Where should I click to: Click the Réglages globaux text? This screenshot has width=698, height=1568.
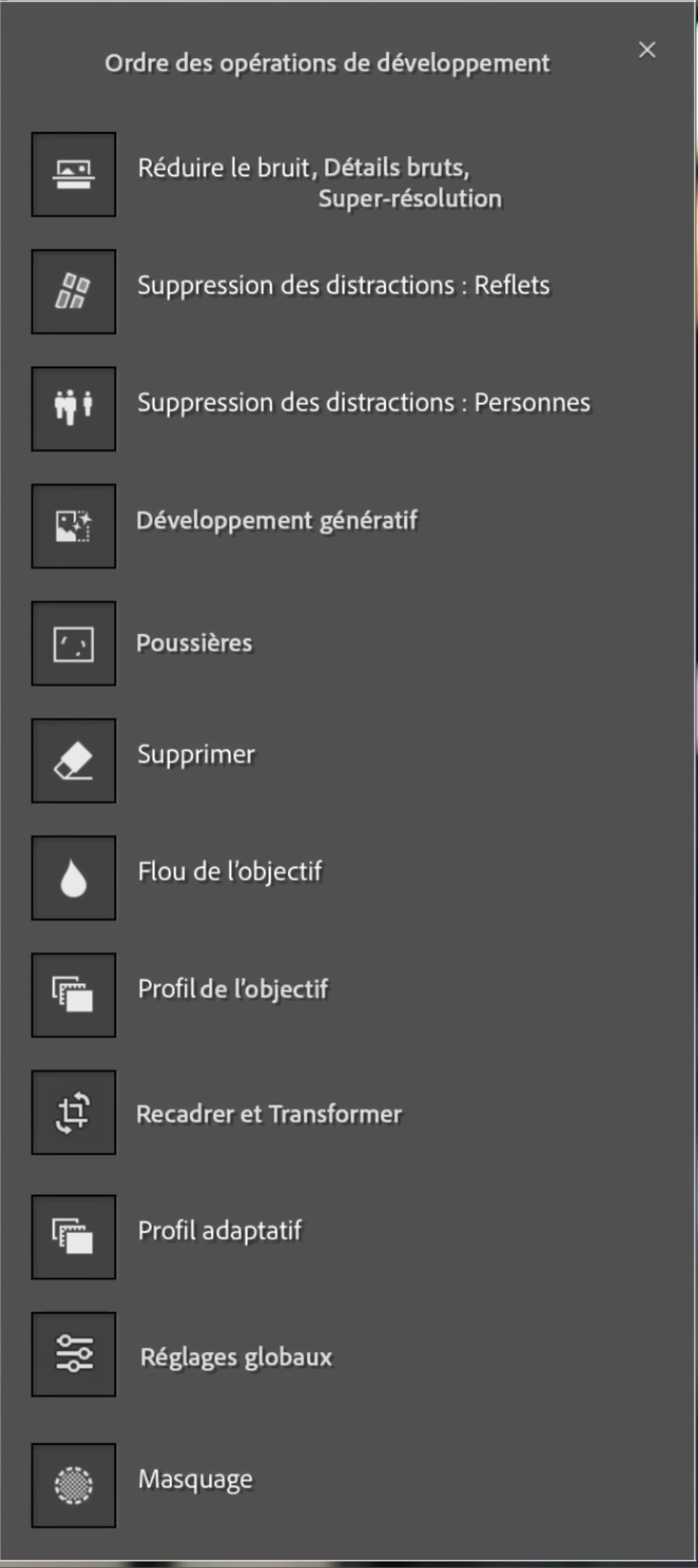(236, 1357)
